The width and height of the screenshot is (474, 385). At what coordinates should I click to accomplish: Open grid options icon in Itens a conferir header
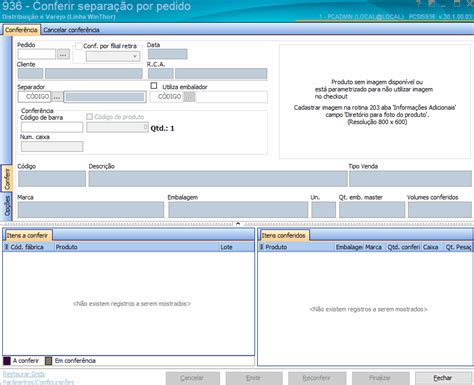point(6,247)
